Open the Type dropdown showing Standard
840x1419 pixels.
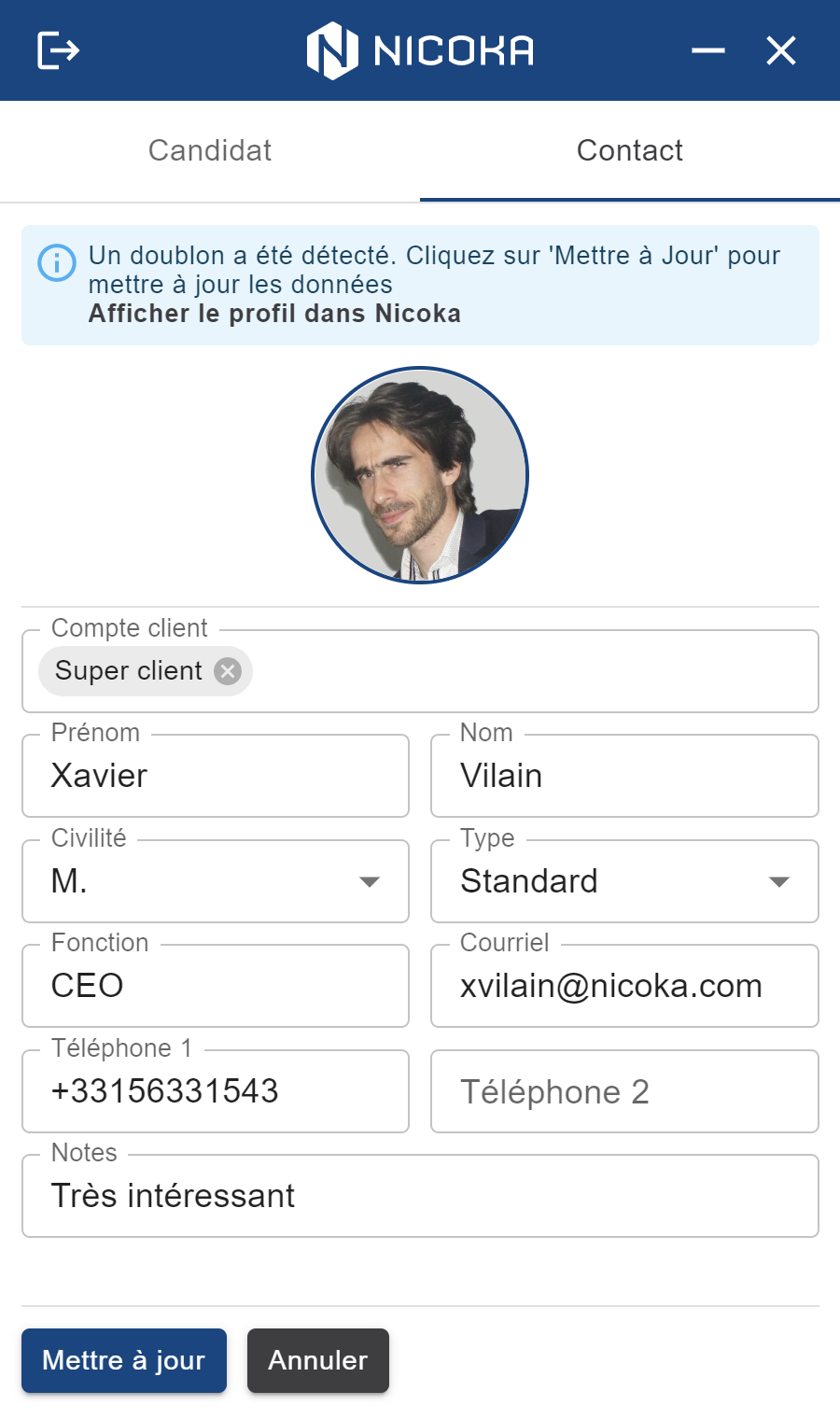tap(624, 881)
